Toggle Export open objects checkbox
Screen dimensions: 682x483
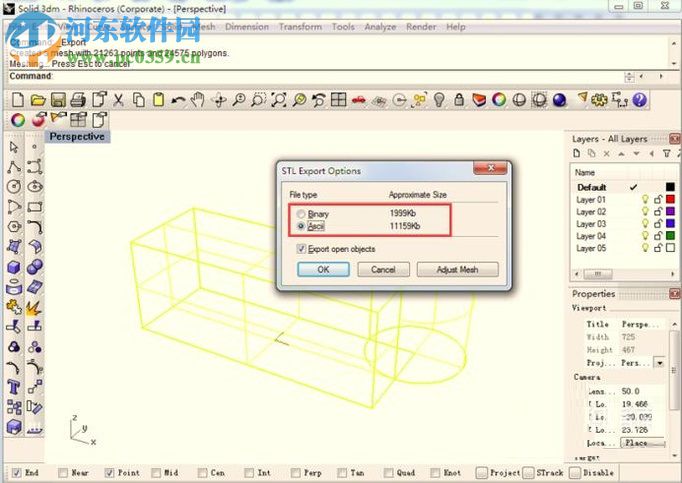click(x=301, y=249)
